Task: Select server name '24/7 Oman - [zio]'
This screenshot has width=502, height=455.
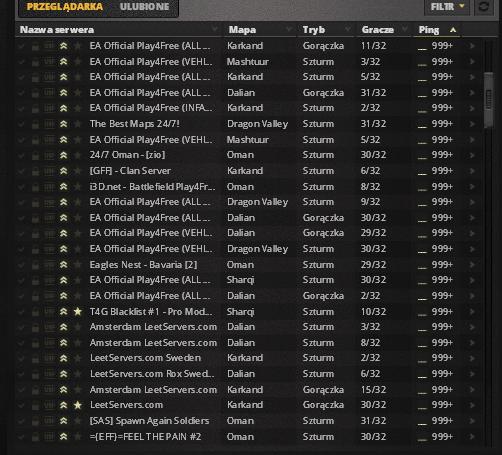Action: pyautogui.click(x=127, y=155)
